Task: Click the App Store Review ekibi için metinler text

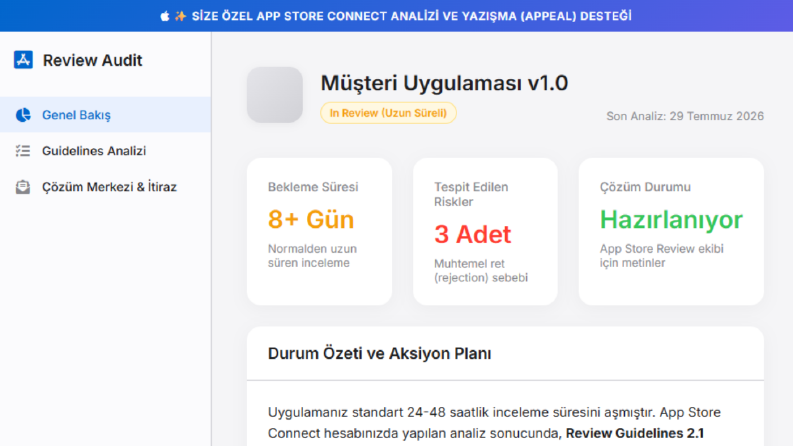Action: coord(662,256)
